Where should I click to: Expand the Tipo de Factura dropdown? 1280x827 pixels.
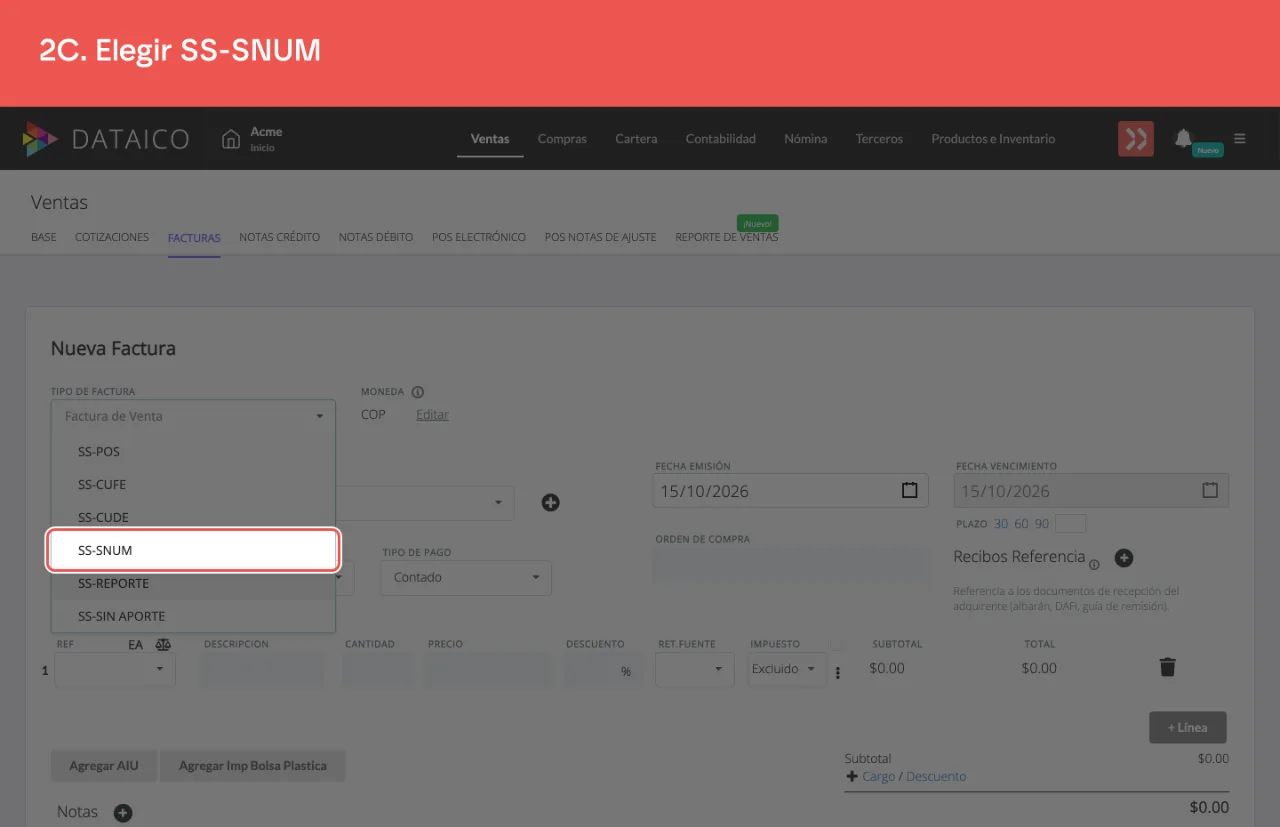193,416
